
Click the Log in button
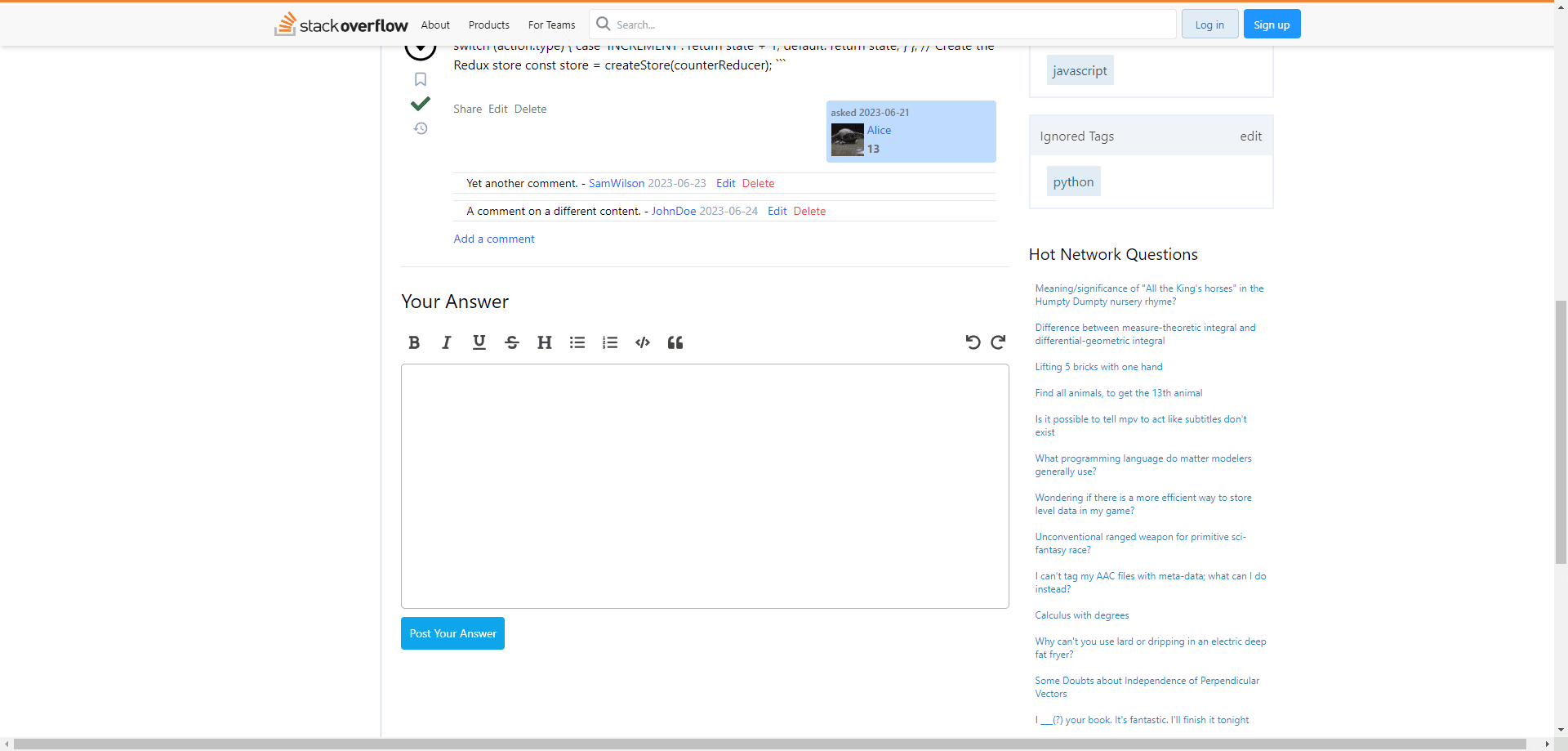pyautogui.click(x=1209, y=25)
